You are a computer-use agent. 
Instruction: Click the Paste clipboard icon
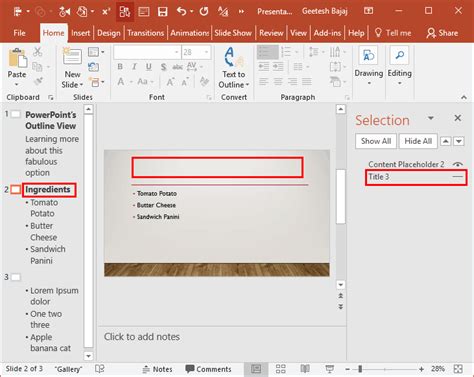[x=17, y=58]
